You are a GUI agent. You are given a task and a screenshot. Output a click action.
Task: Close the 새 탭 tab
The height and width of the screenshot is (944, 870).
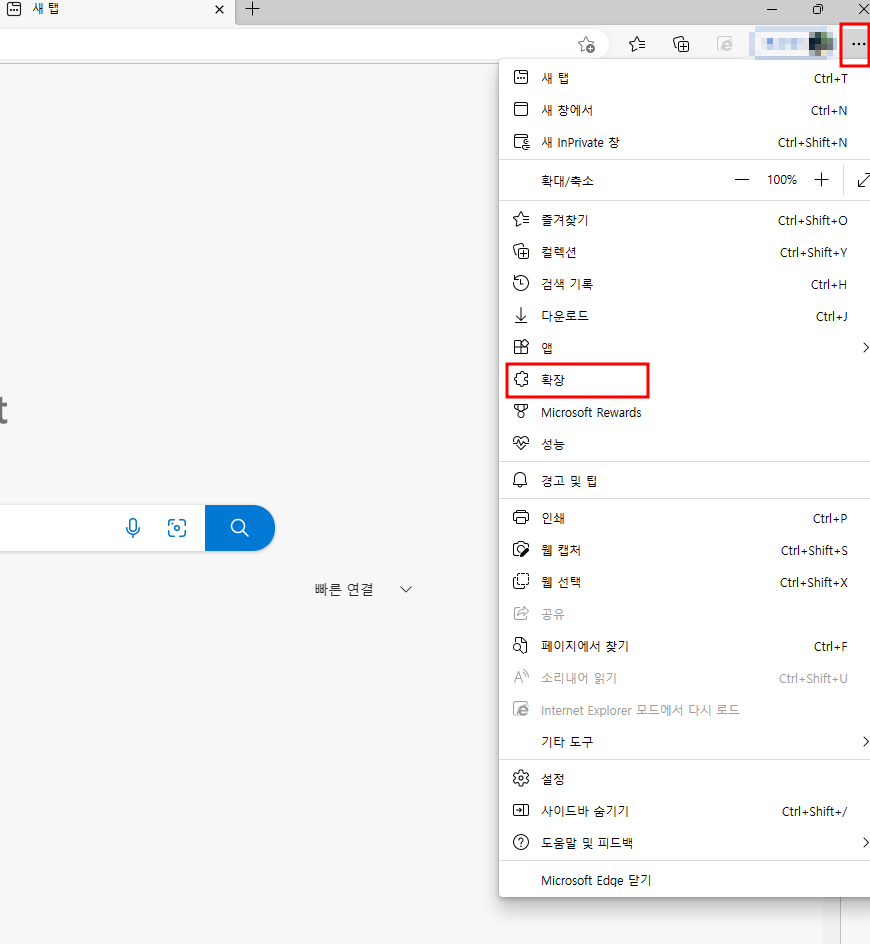tap(219, 10)
